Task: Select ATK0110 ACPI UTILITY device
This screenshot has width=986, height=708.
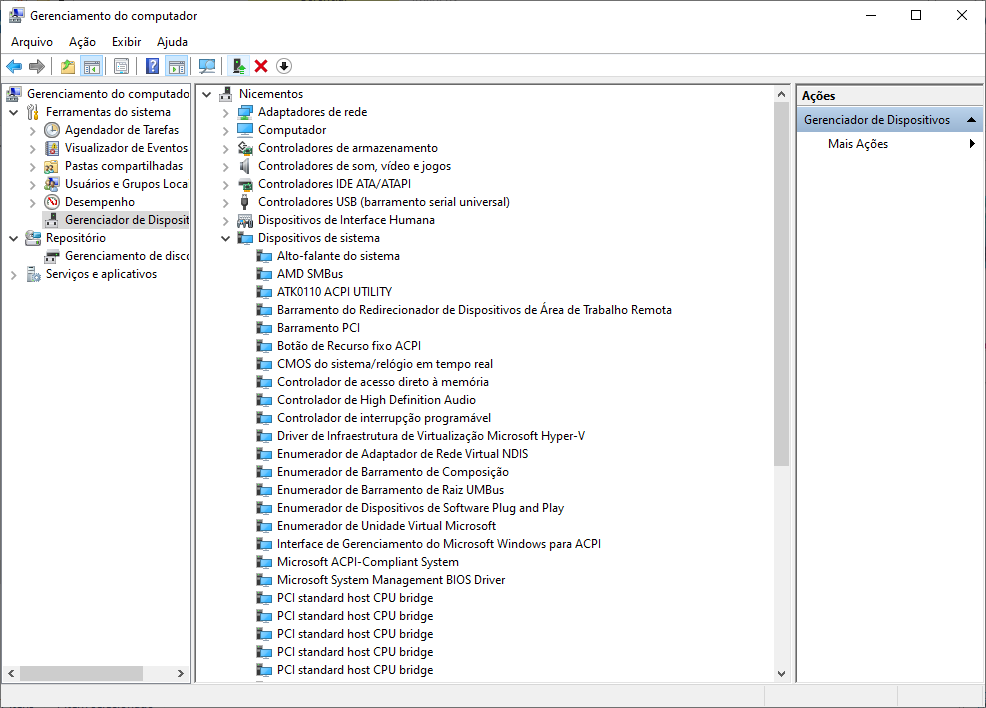Action: (x=335, y=292)
